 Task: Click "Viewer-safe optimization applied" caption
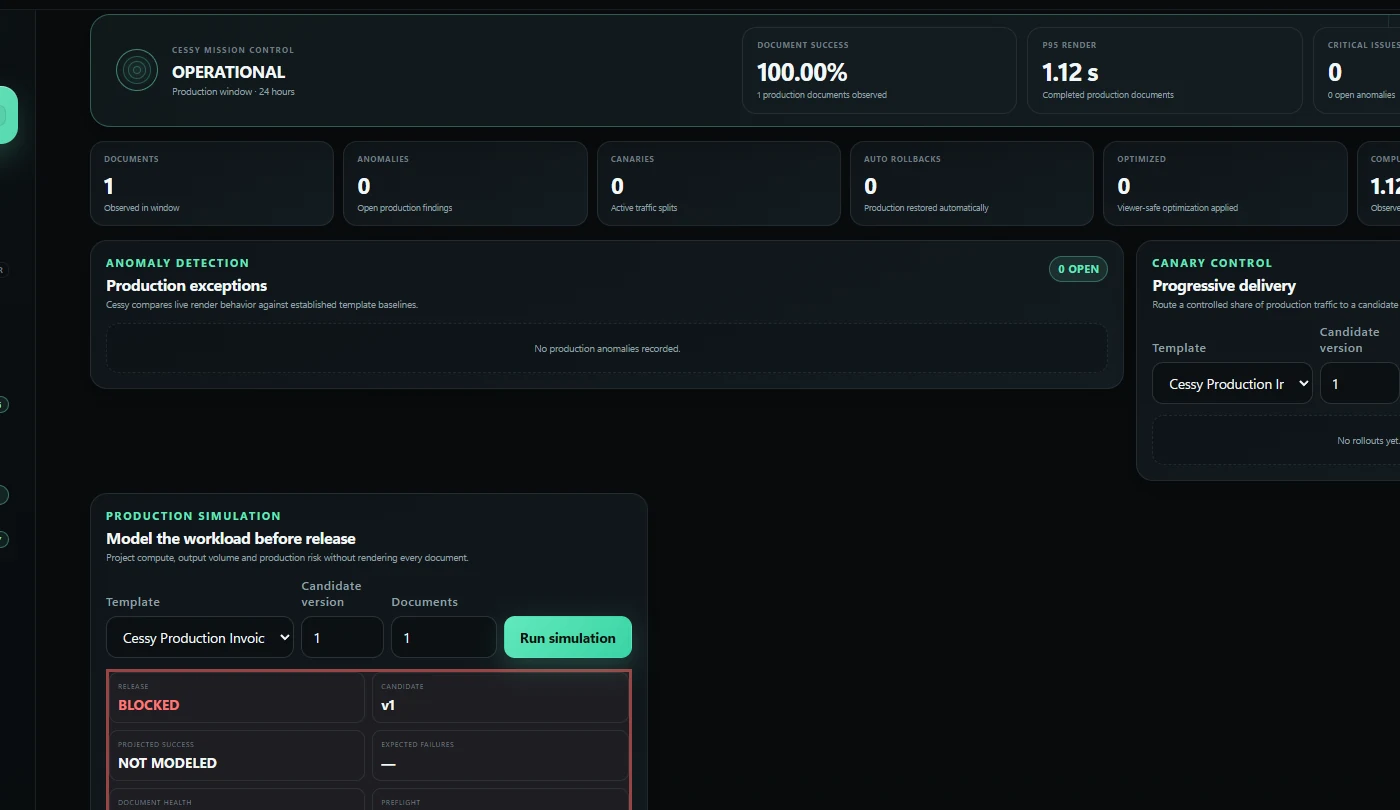click(1177, 208)
